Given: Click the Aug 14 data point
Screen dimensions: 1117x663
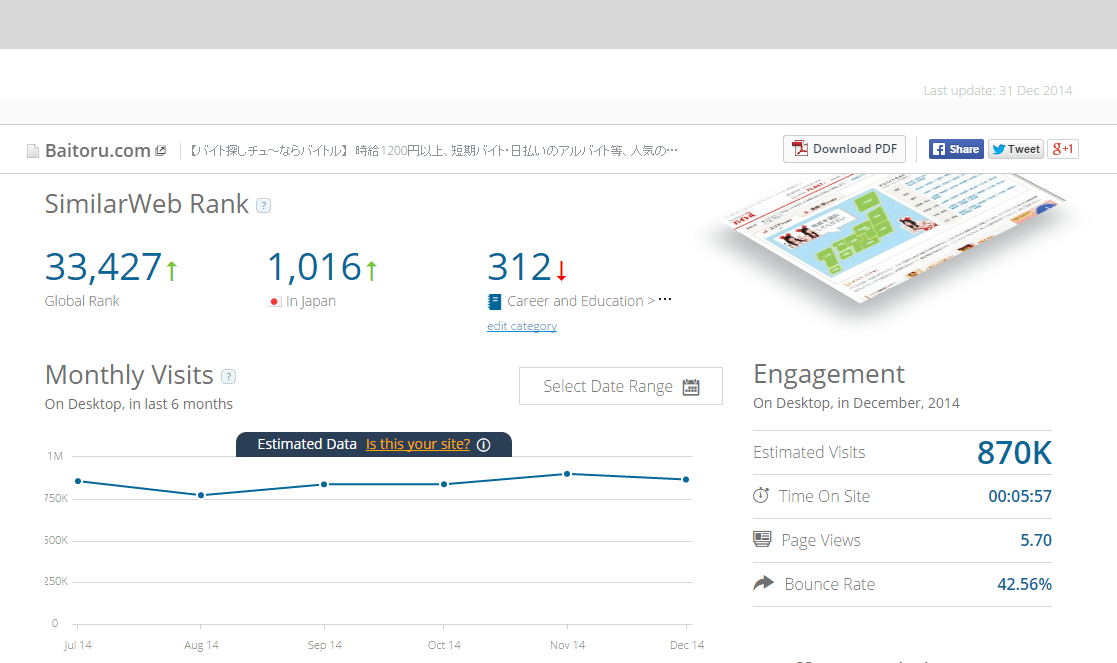Looking at the screenshot, I should tap(201, 495).
